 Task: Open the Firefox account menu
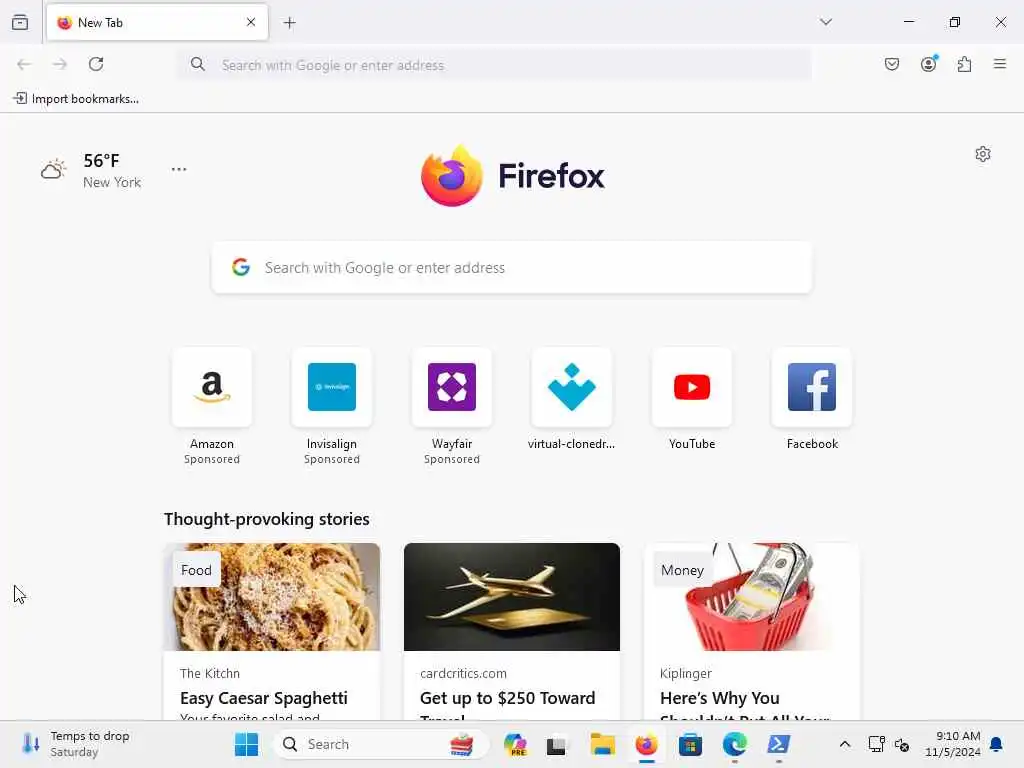click(929, 63)
